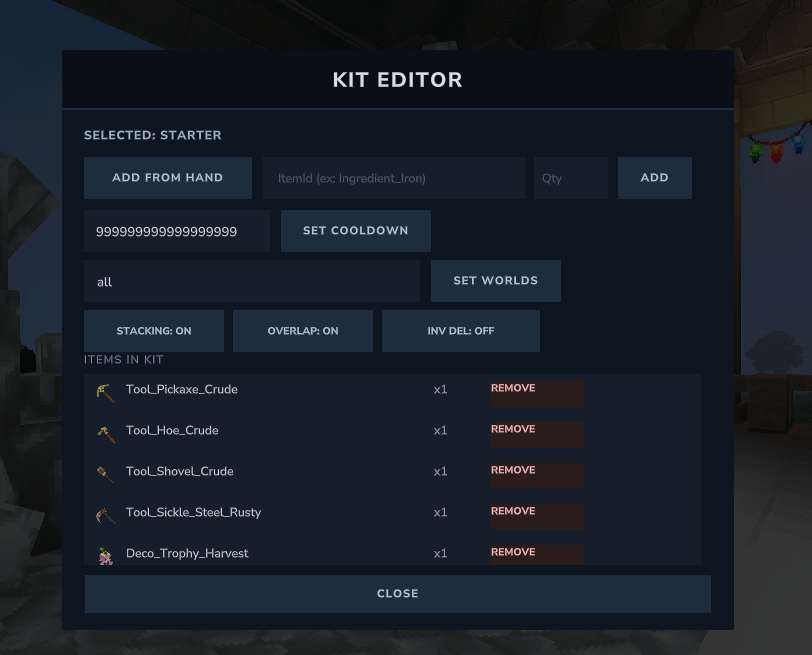The width and height of the screenshot is (812, 655).
Task: Close the Kit Editor with Close button
Action: (397, 594)
